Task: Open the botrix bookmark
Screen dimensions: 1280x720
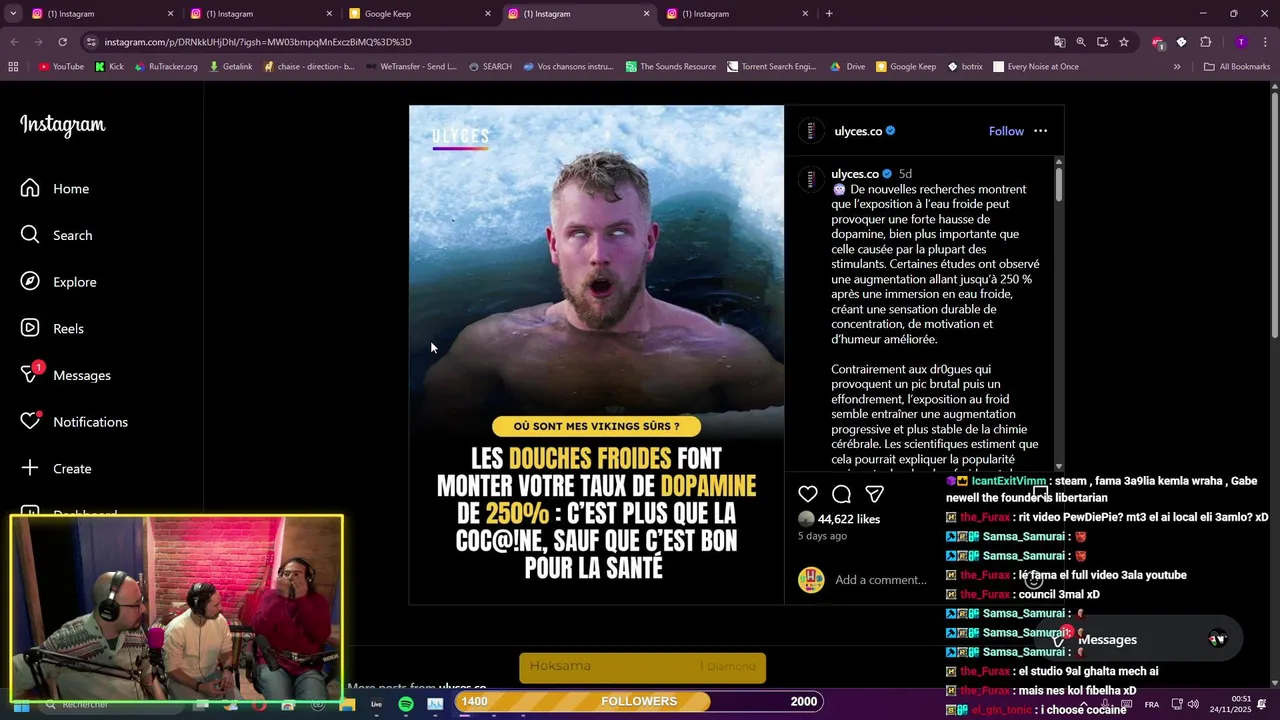Action: [965, 67]
